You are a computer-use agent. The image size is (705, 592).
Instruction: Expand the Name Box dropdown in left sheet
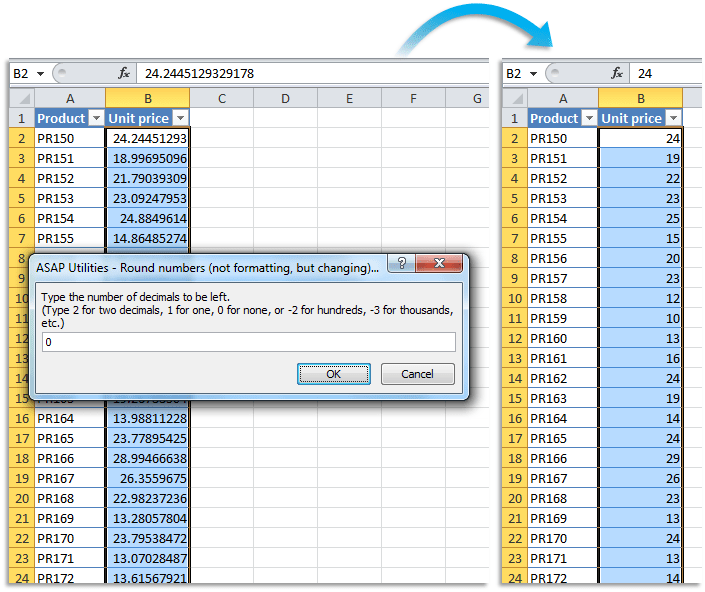pyautogui.click(x=40, y=74)
